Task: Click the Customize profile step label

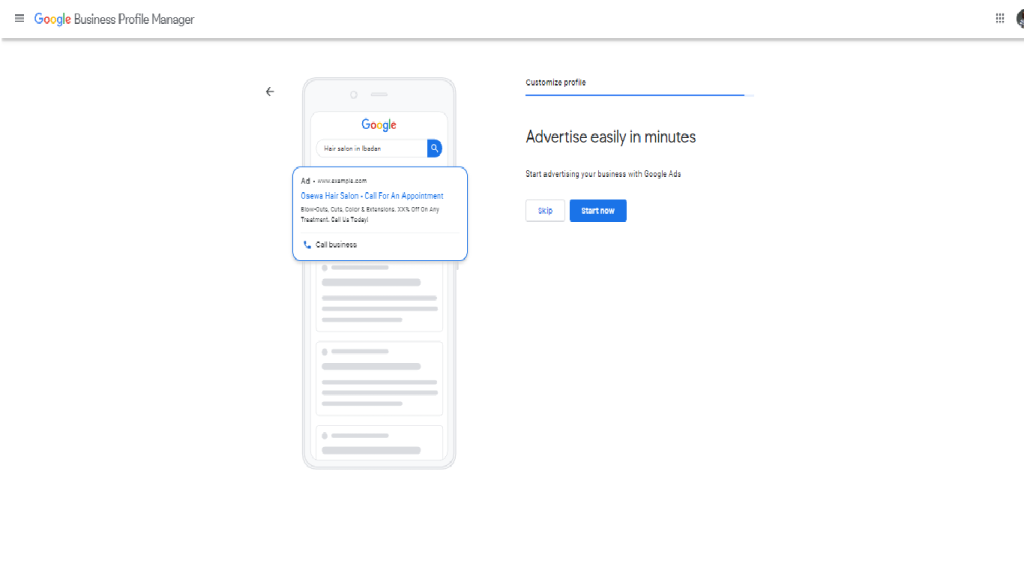Action: 556,82
